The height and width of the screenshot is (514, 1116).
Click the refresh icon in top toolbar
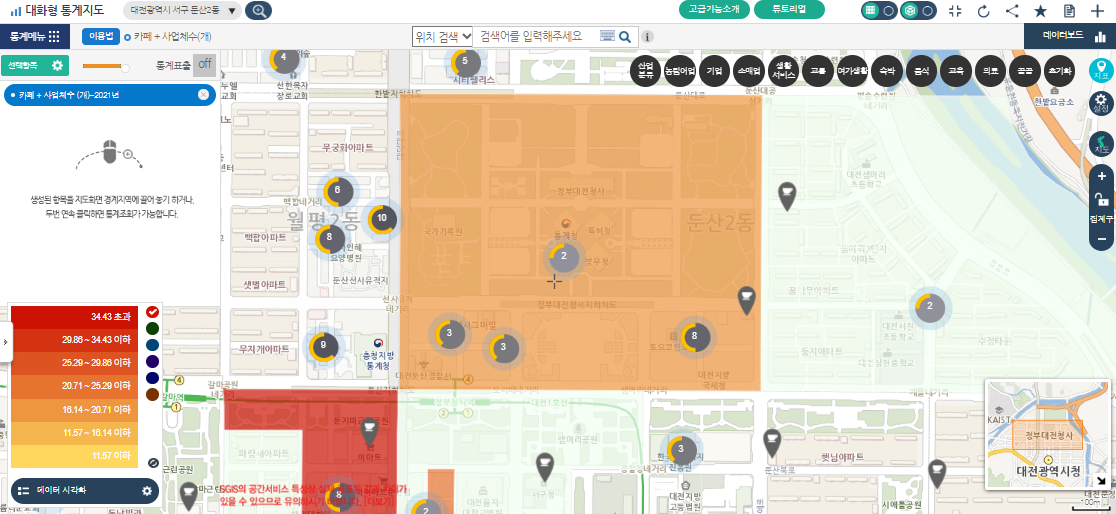[983, 11]
